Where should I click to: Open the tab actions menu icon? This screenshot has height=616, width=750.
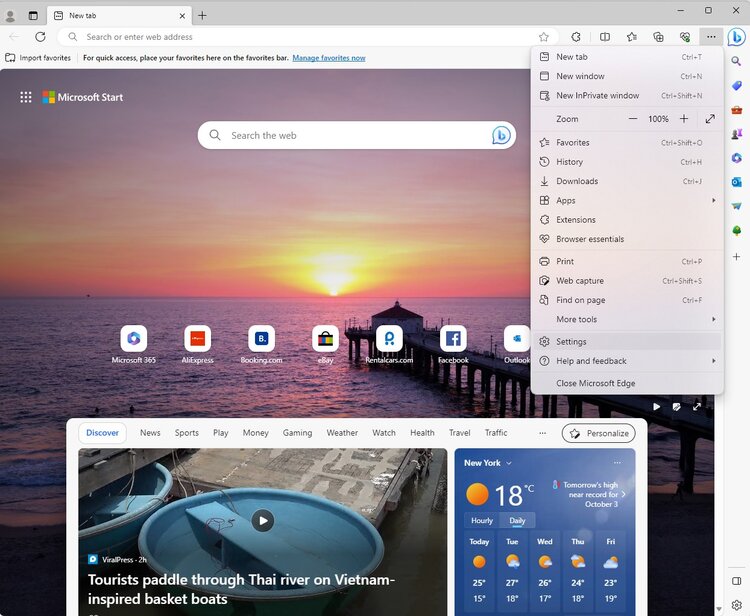pyautogui.click(x=33, y=16)
